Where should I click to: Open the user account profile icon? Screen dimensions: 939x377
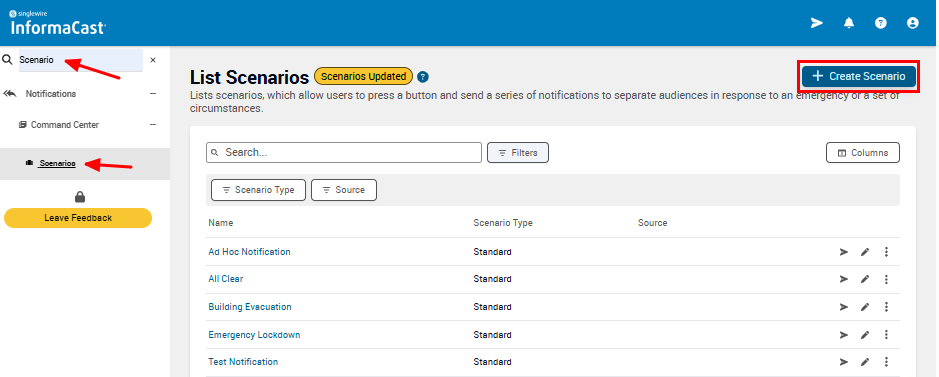[x=913, y=23]
